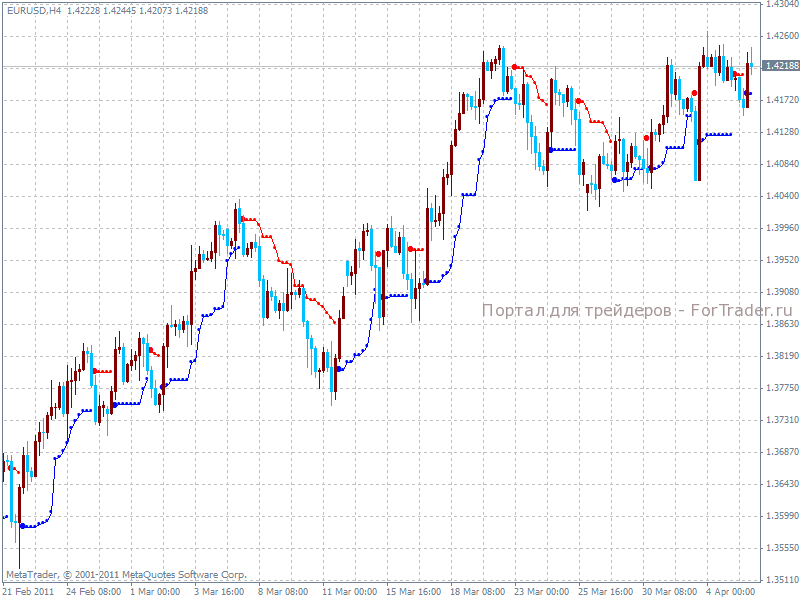Select the 18 Mar 08:00 time label
The width and height of the screenshot is (800, 600).
point(478,592)
